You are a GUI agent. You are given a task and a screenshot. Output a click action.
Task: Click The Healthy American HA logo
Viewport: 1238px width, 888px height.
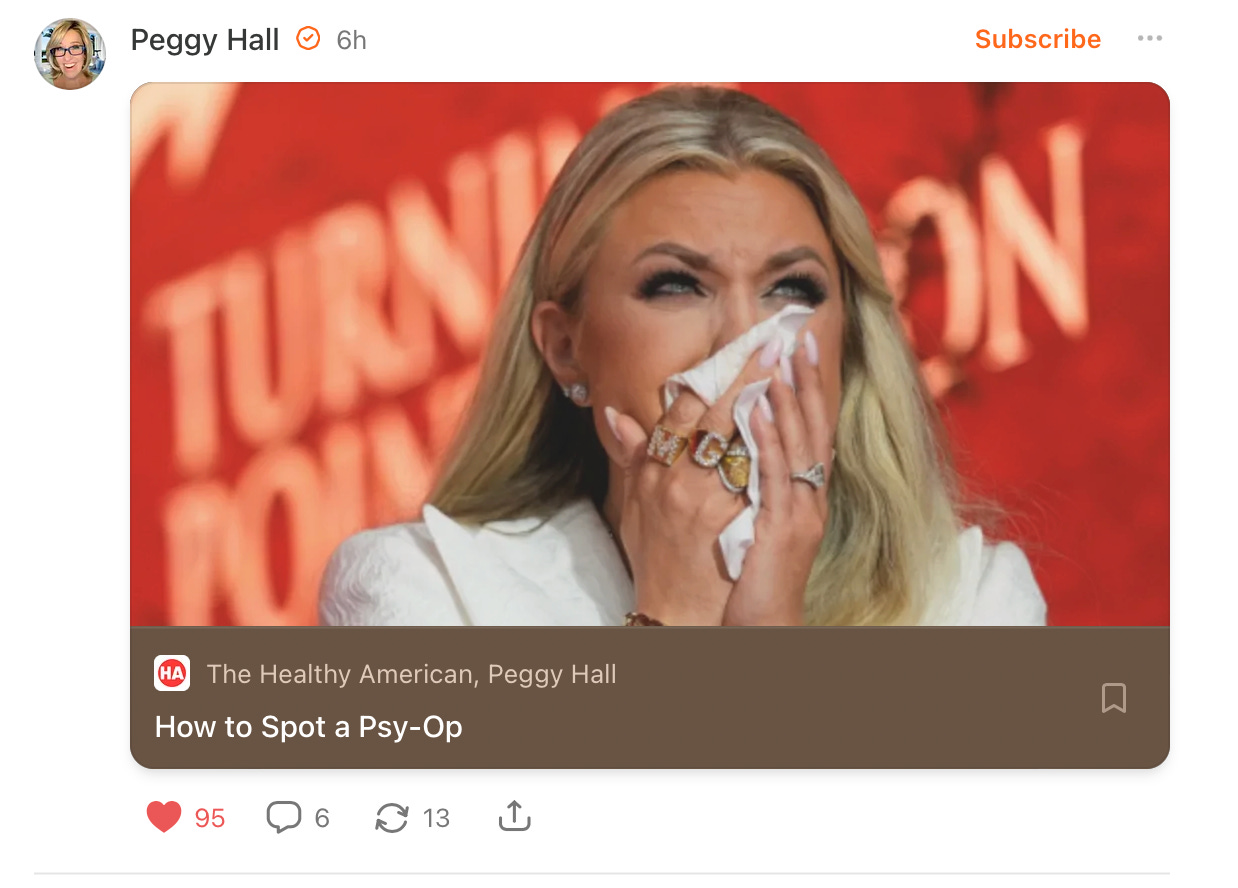(172, 673)
